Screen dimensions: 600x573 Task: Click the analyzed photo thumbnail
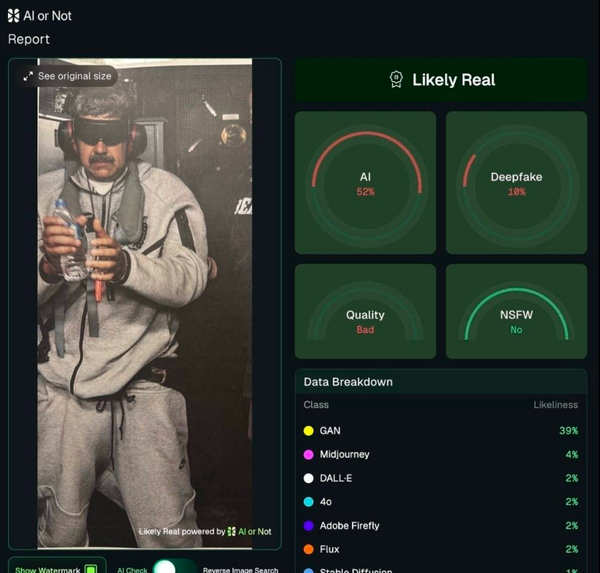[145, 303]
